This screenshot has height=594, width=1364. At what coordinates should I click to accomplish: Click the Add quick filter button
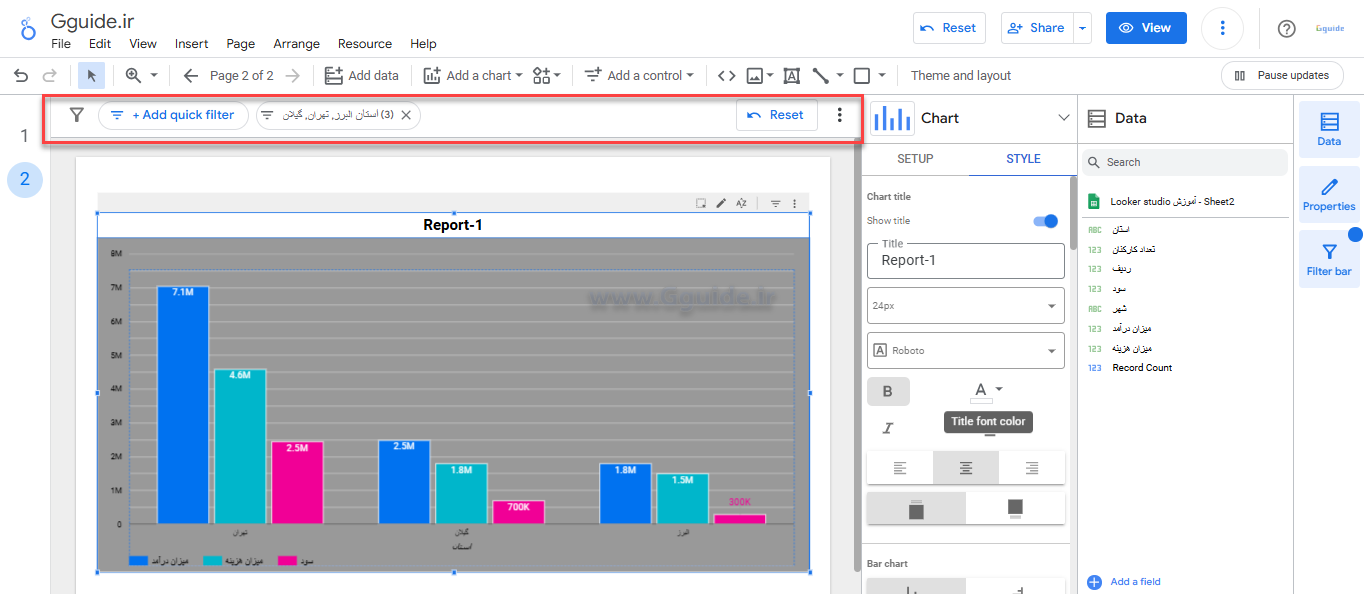click(x=173, y=115)
